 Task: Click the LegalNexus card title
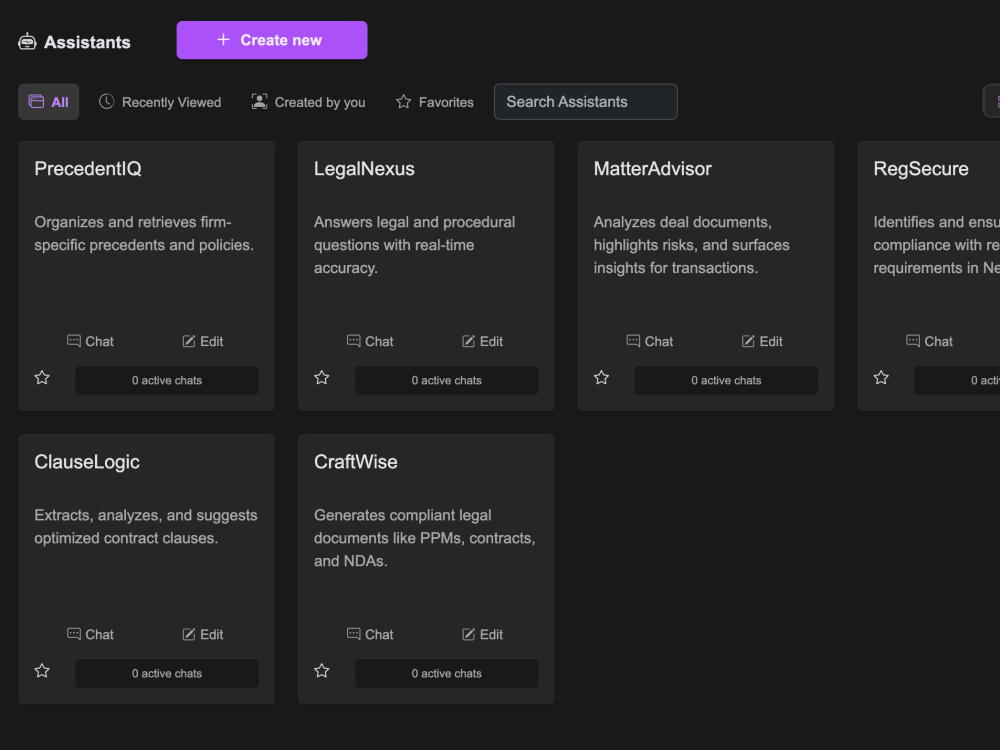[364, 169]
